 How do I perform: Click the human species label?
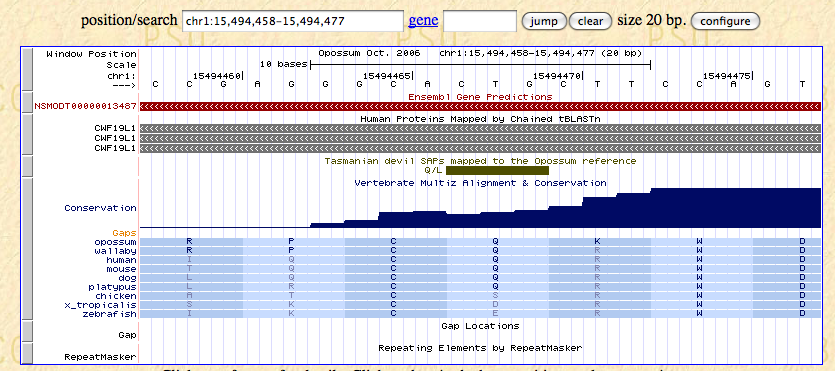coord(121,260)
